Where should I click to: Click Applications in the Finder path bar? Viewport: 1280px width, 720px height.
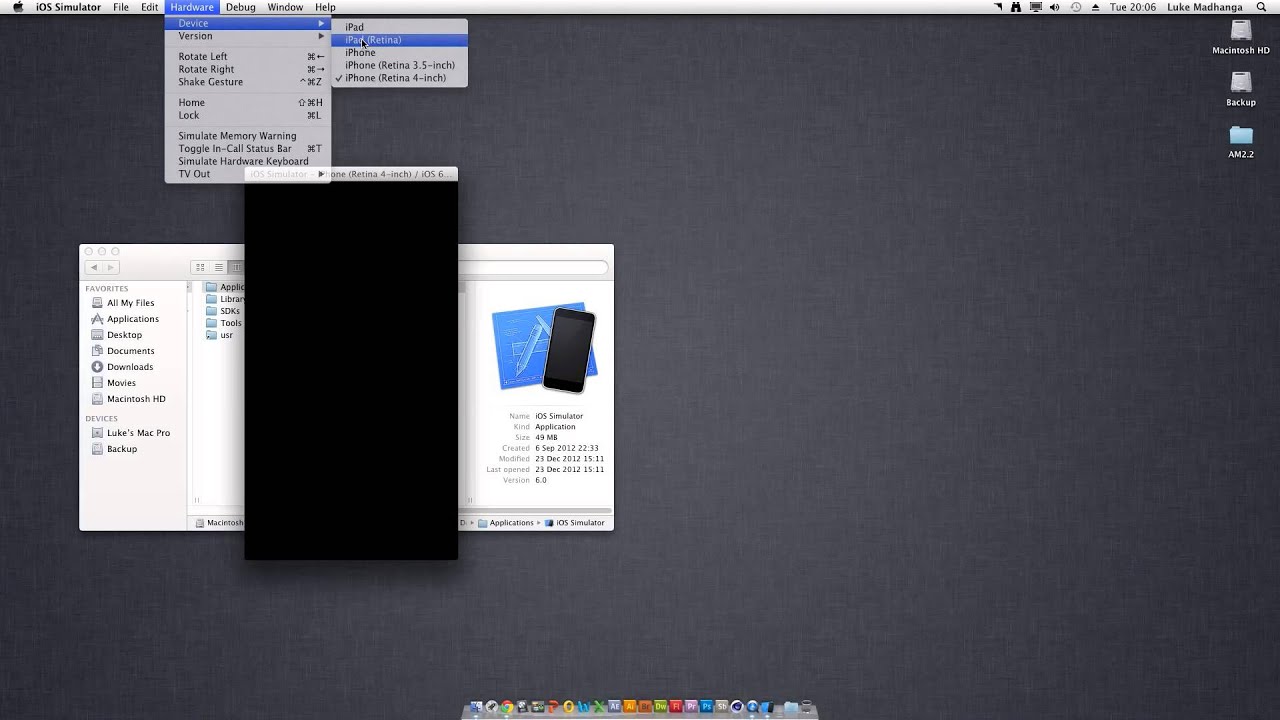(506, 523)
